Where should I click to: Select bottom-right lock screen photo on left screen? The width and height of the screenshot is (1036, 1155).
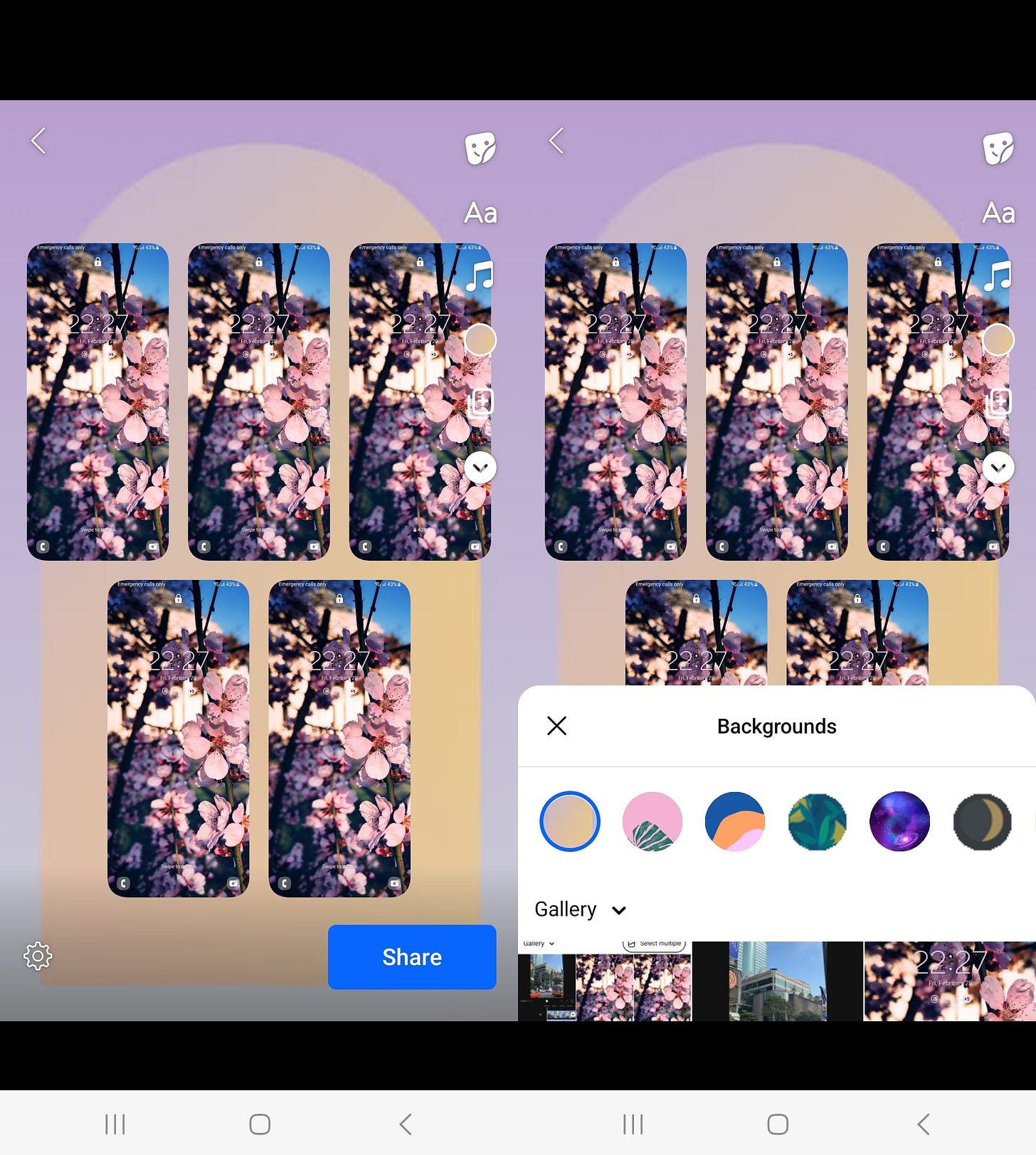(x=339, y=738)
